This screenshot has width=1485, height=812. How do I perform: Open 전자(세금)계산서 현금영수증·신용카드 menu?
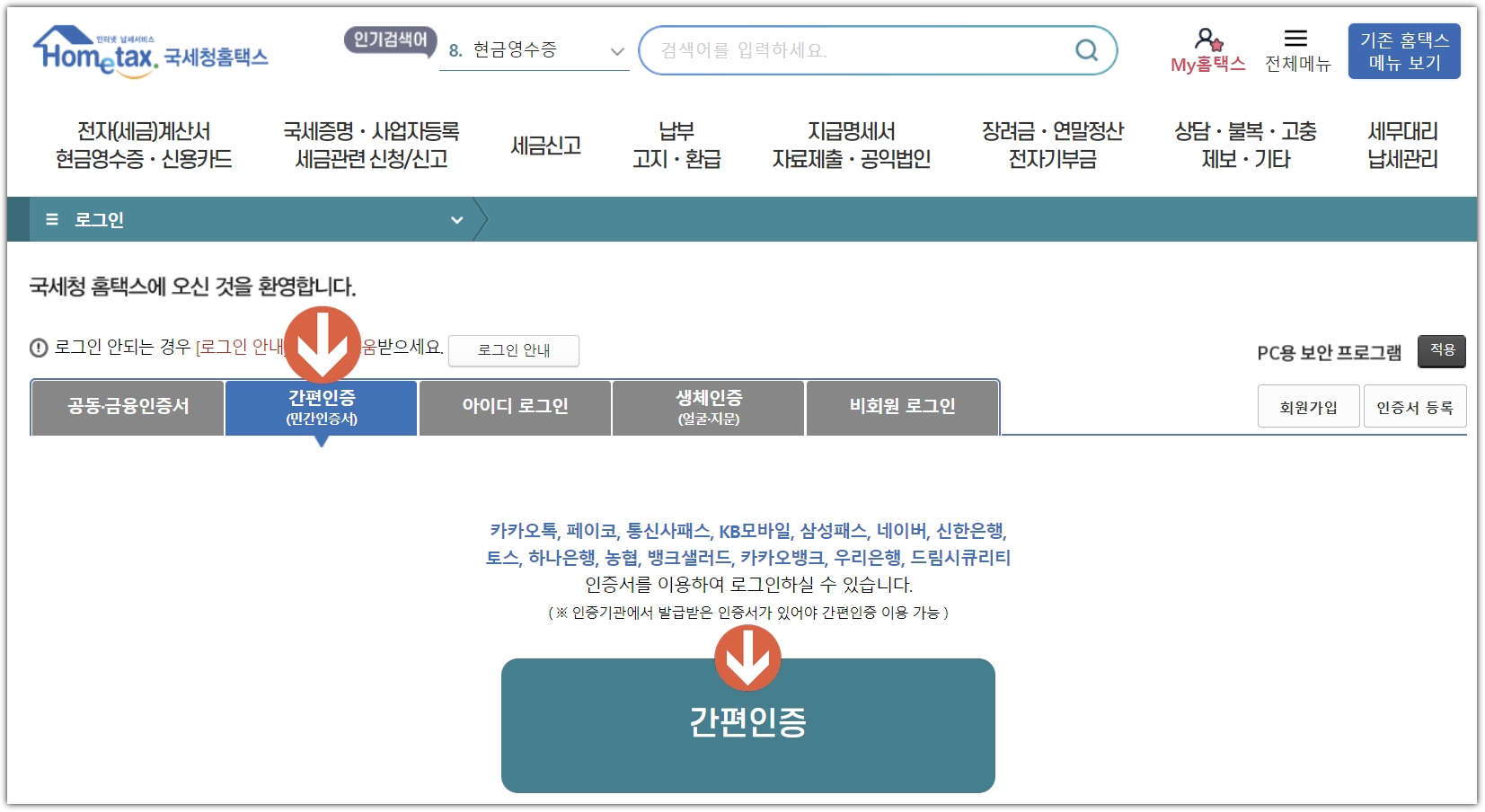[x=144, y=146]
